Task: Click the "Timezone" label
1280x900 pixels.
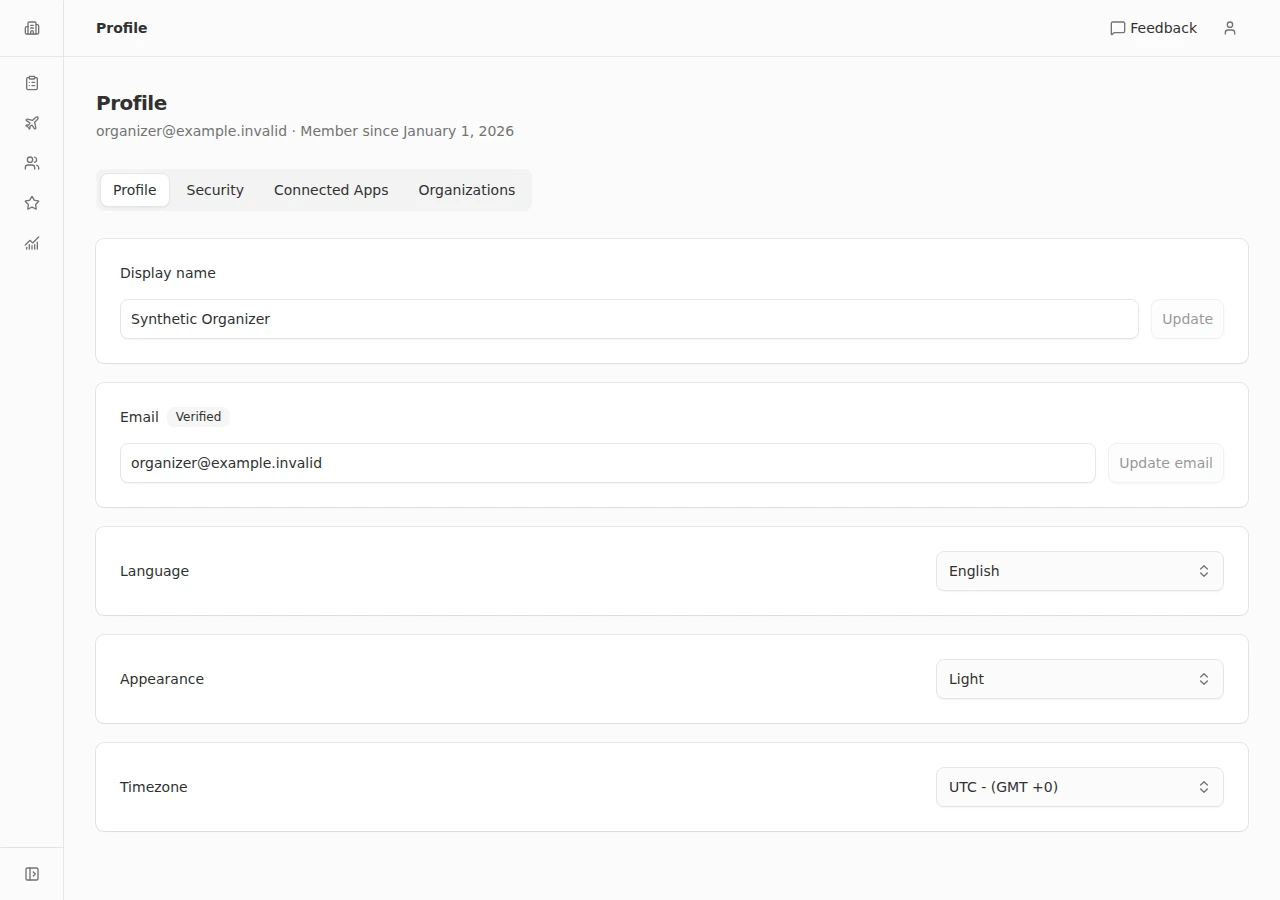Action: pos(154,787)
